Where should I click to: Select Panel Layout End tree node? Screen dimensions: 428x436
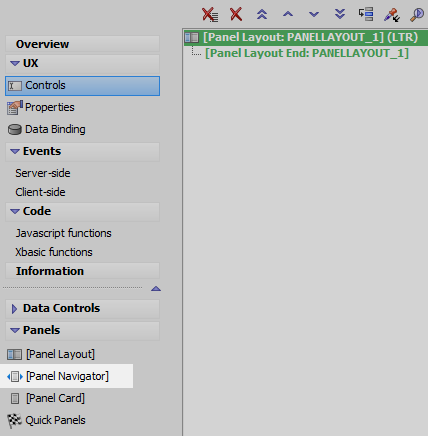[x=307, y=53]
